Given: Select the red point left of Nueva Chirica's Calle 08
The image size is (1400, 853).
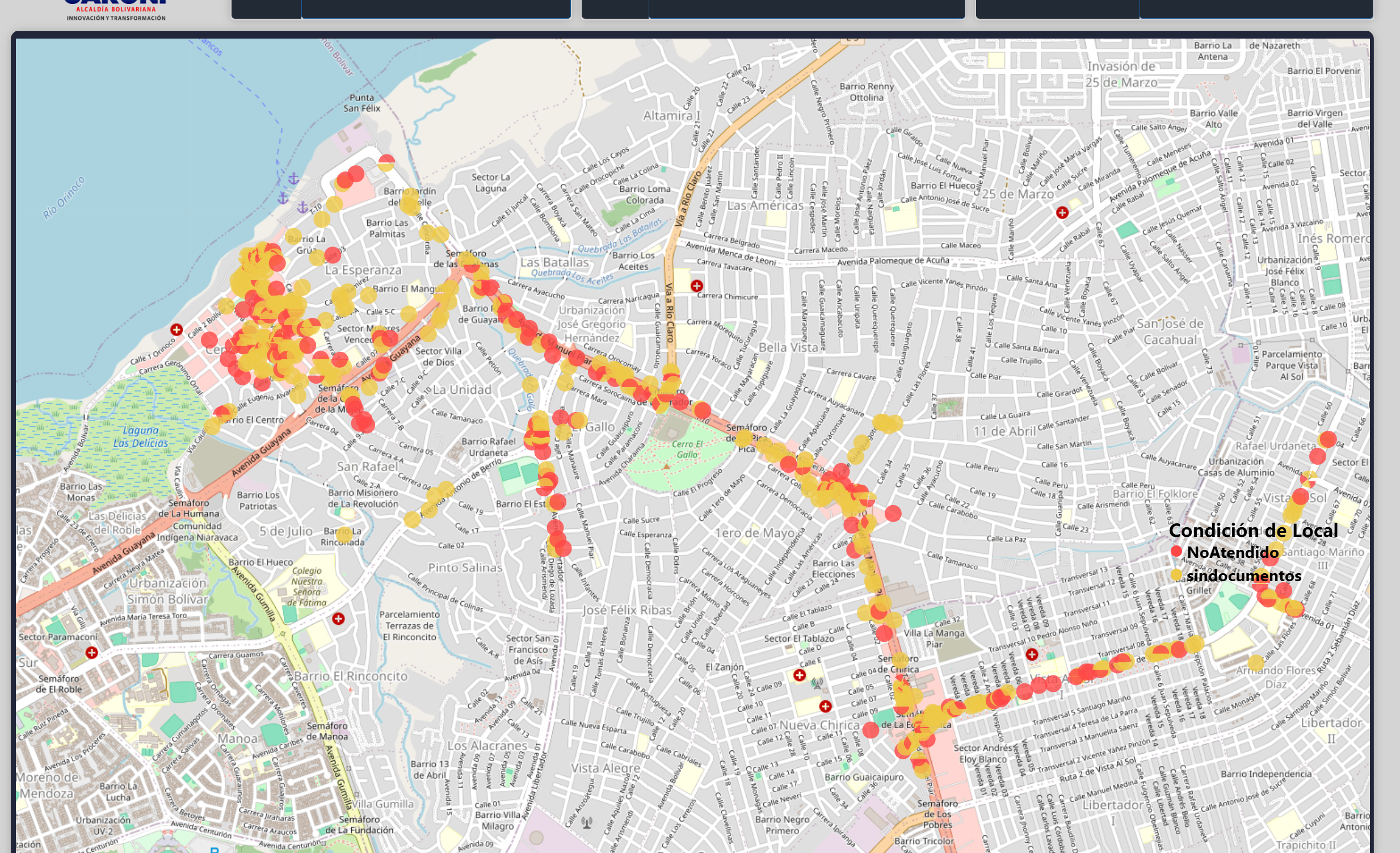Looking at the screenshot, I should 871,730.
